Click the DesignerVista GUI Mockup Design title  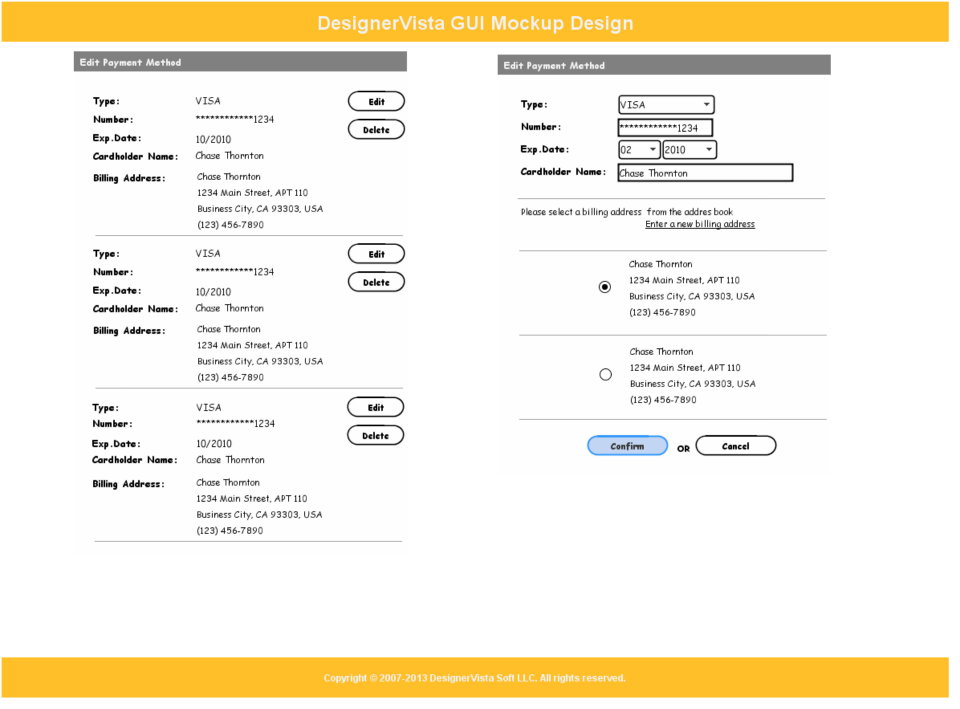click(x=475, y=23)
